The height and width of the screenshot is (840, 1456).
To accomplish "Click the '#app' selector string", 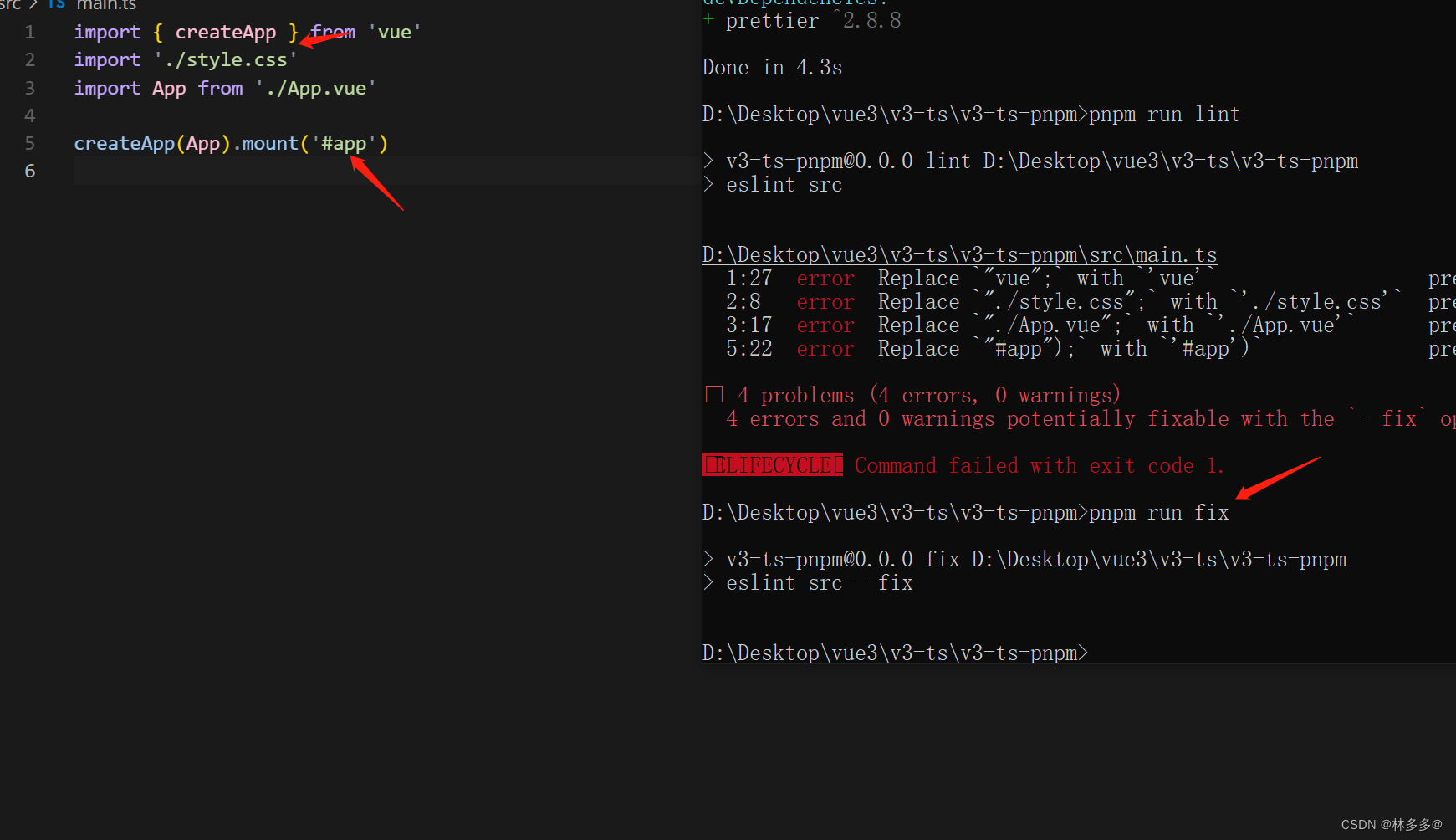I will [x=344, y=143].
